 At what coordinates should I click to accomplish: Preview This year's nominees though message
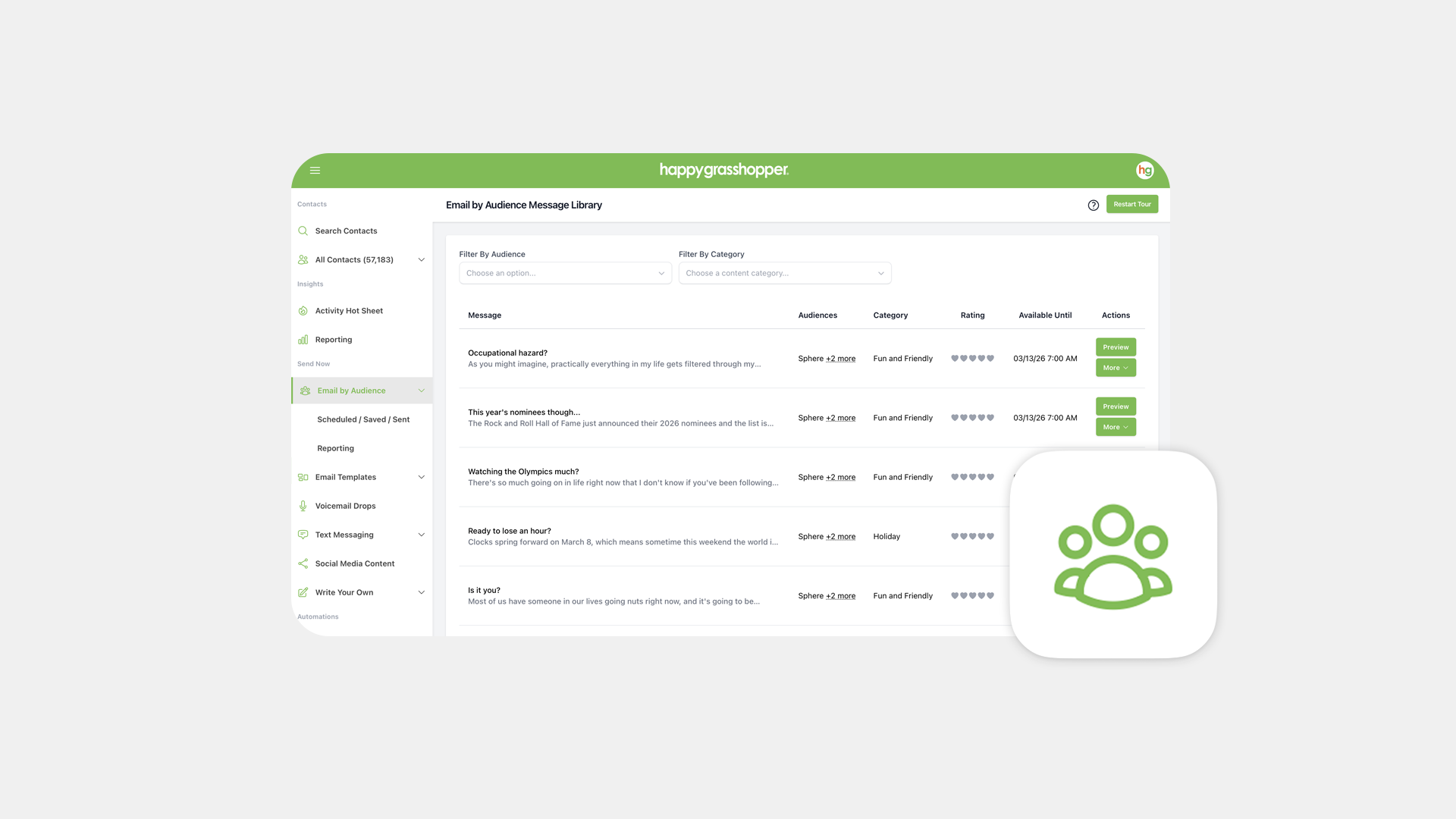1115,406
